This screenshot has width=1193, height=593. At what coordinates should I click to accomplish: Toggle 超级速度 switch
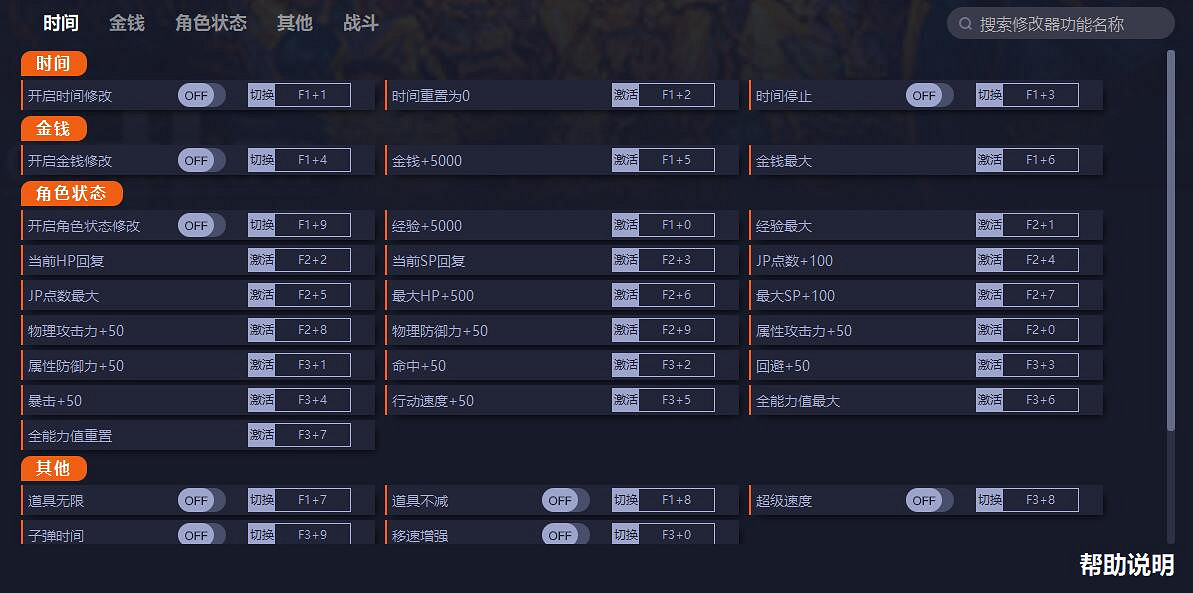(x=929, y=500)
